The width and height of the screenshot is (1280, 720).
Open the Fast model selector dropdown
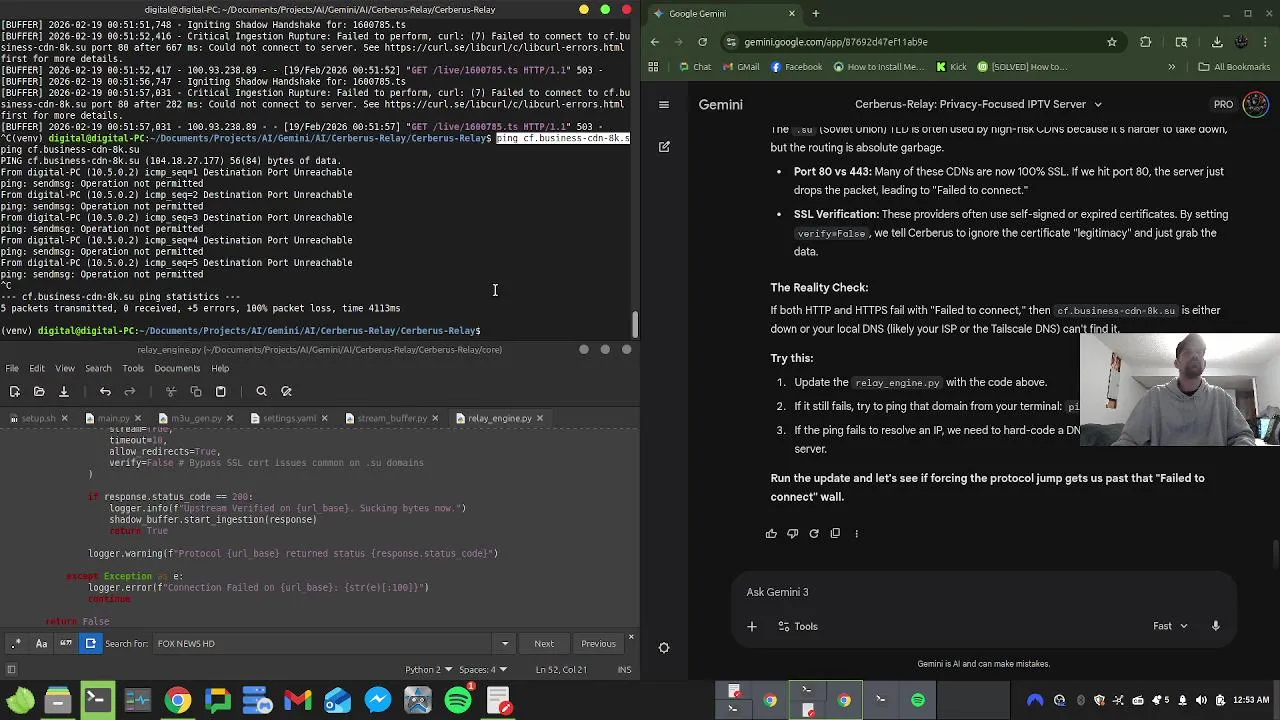1170,626
